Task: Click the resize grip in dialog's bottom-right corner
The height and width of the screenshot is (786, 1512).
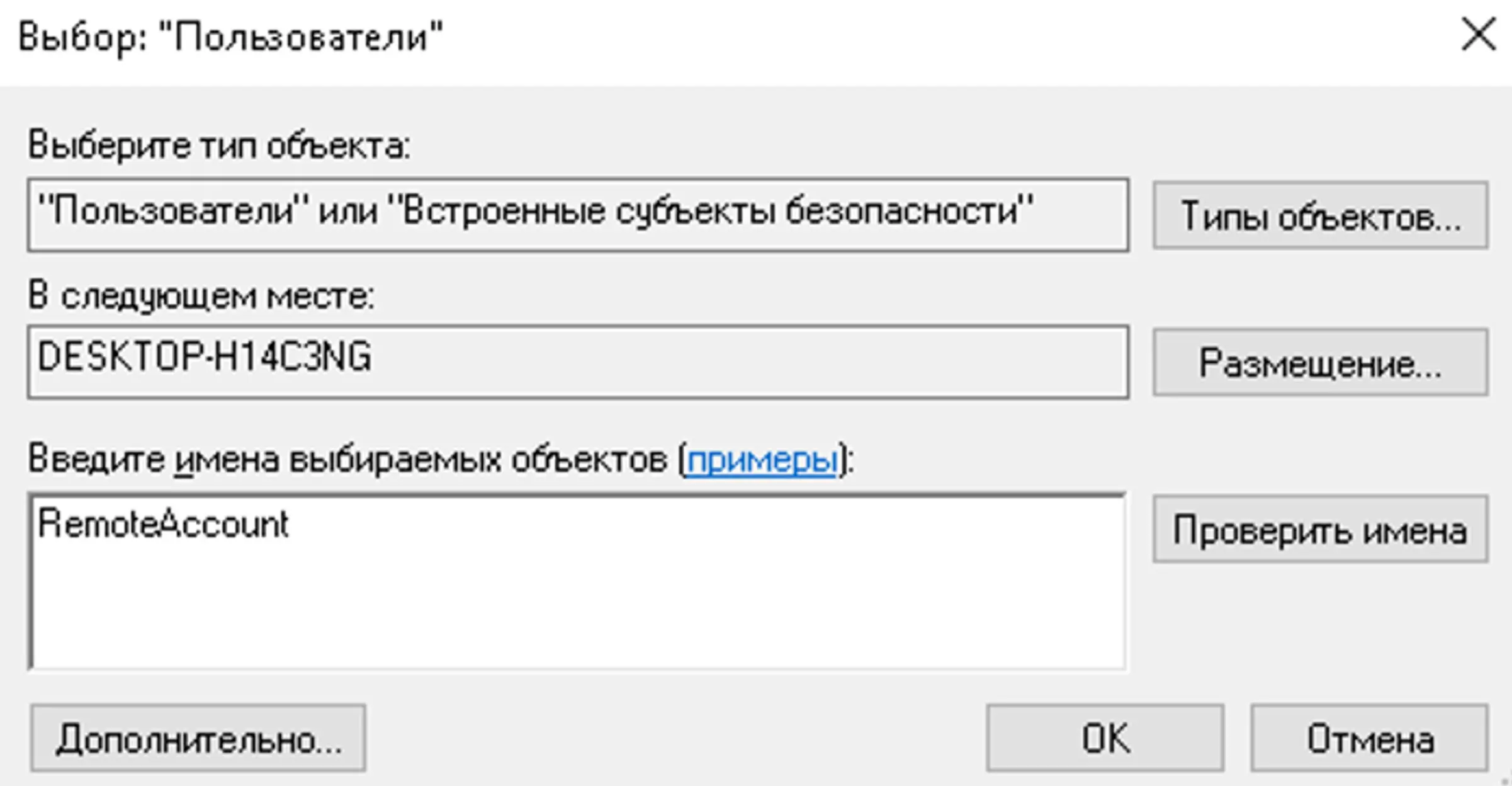Action: click(1504, 780)
